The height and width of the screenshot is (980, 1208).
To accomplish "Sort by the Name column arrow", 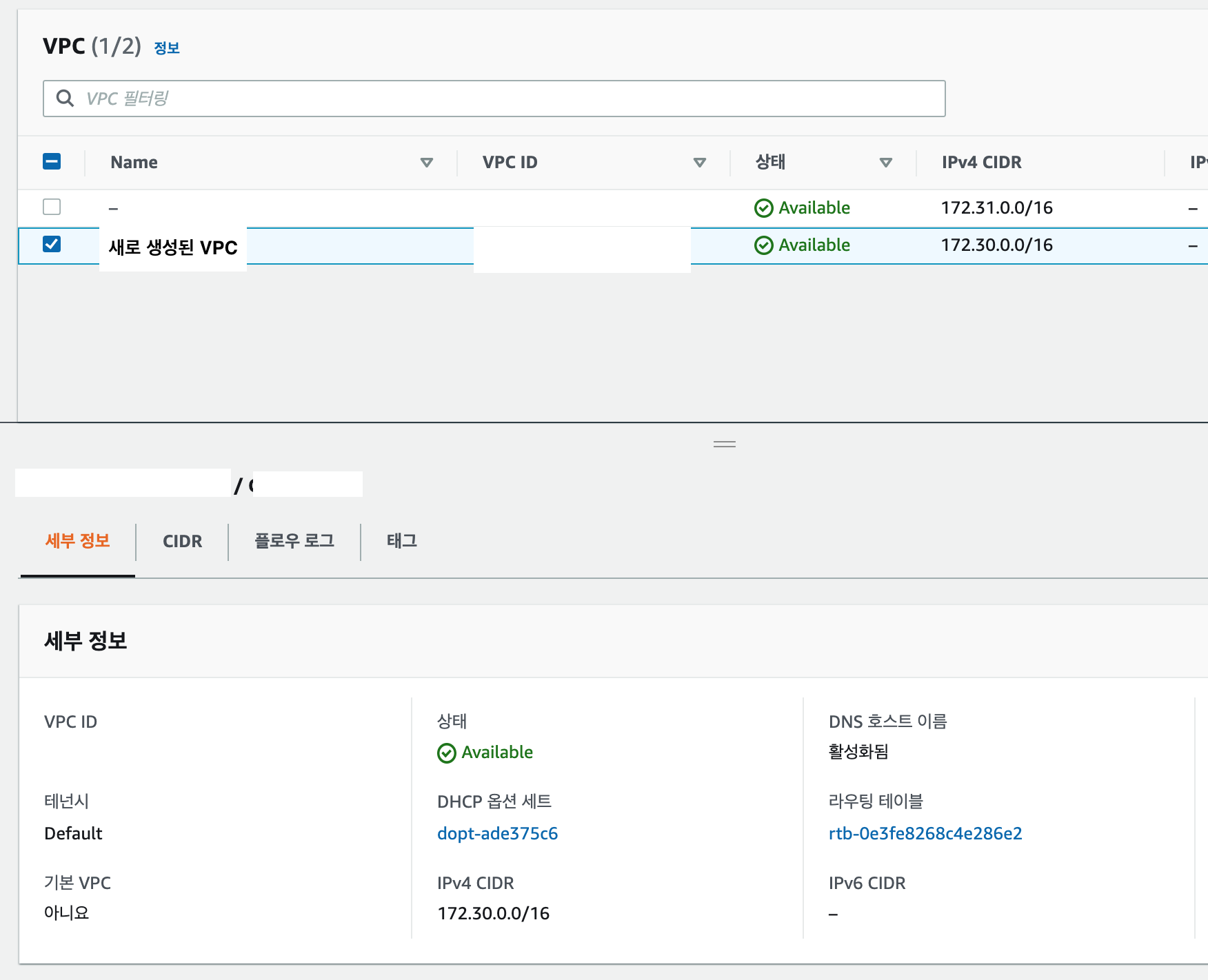I will [426, 163].
